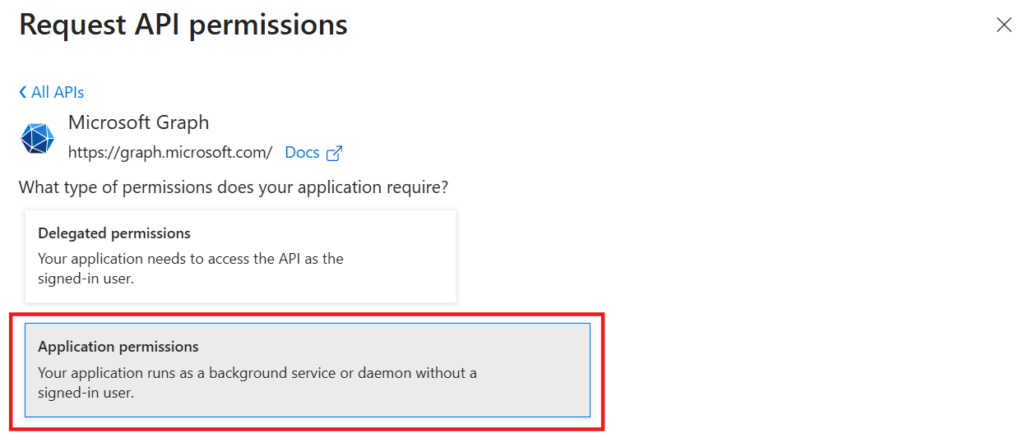Screen dimensions: 1024x442
Task: Go back to All APIs
Action: point(57,92)
